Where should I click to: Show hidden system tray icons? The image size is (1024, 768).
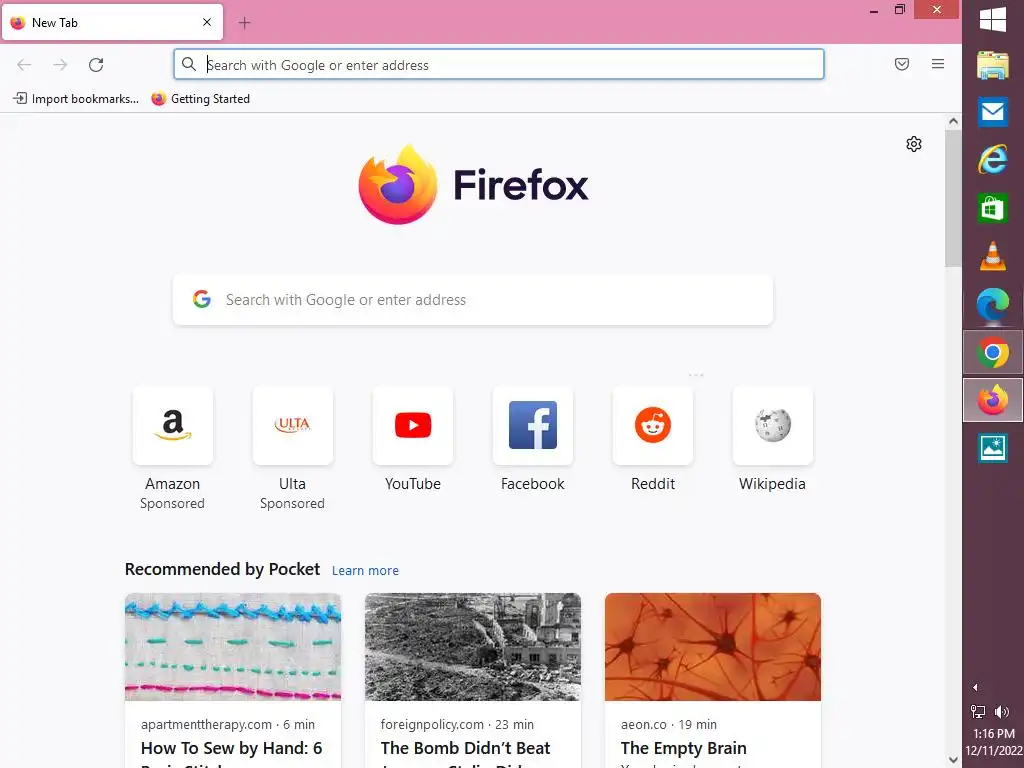coord(975,687)
